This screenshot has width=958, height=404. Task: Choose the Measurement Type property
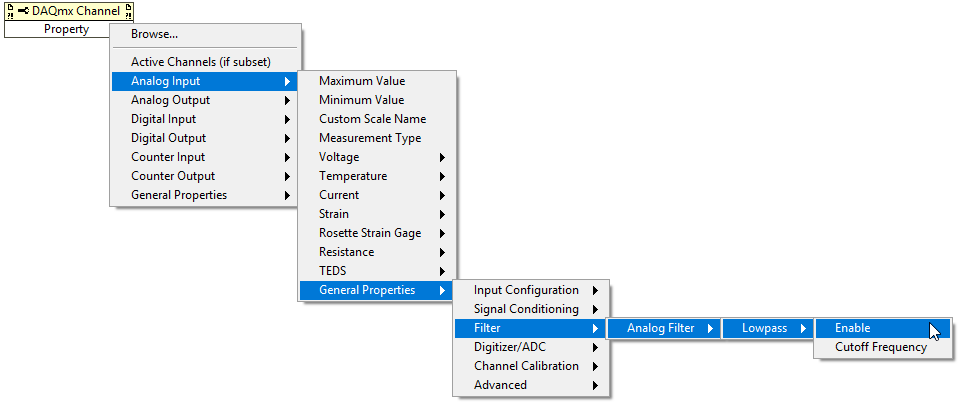[370, 138]
